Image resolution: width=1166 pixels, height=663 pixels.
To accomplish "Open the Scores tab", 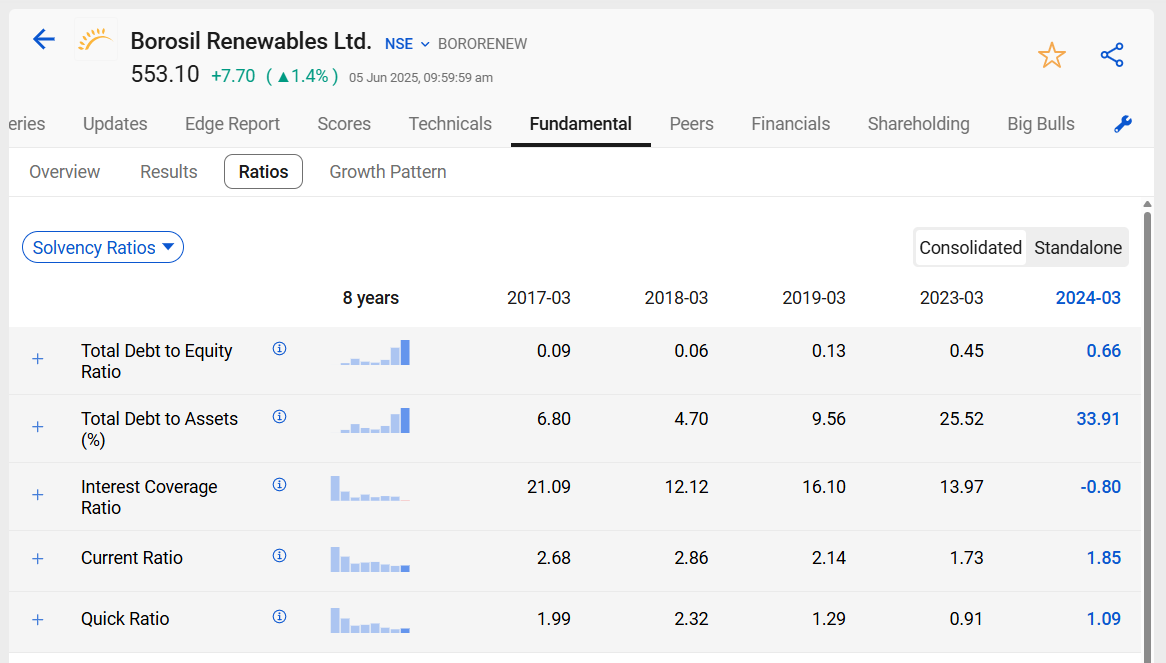I will pos(344,124).
